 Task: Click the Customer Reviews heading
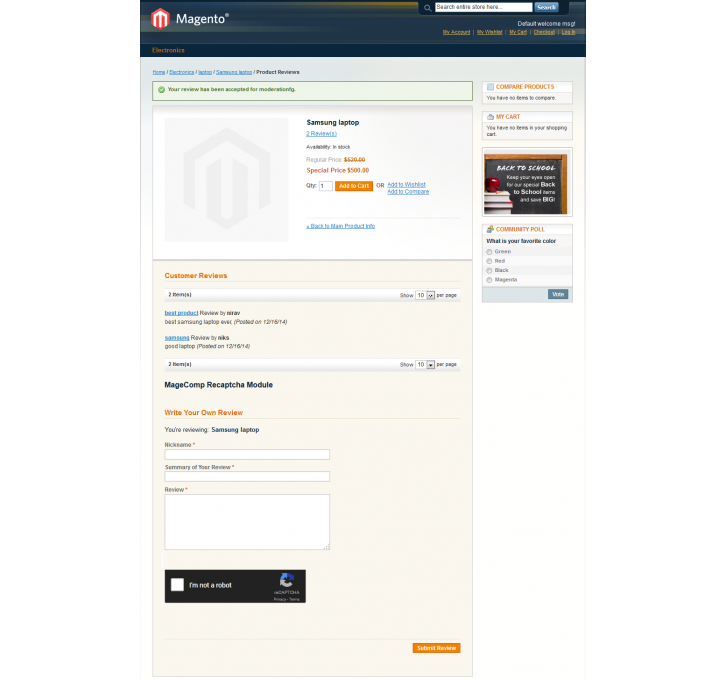[196, 276]
